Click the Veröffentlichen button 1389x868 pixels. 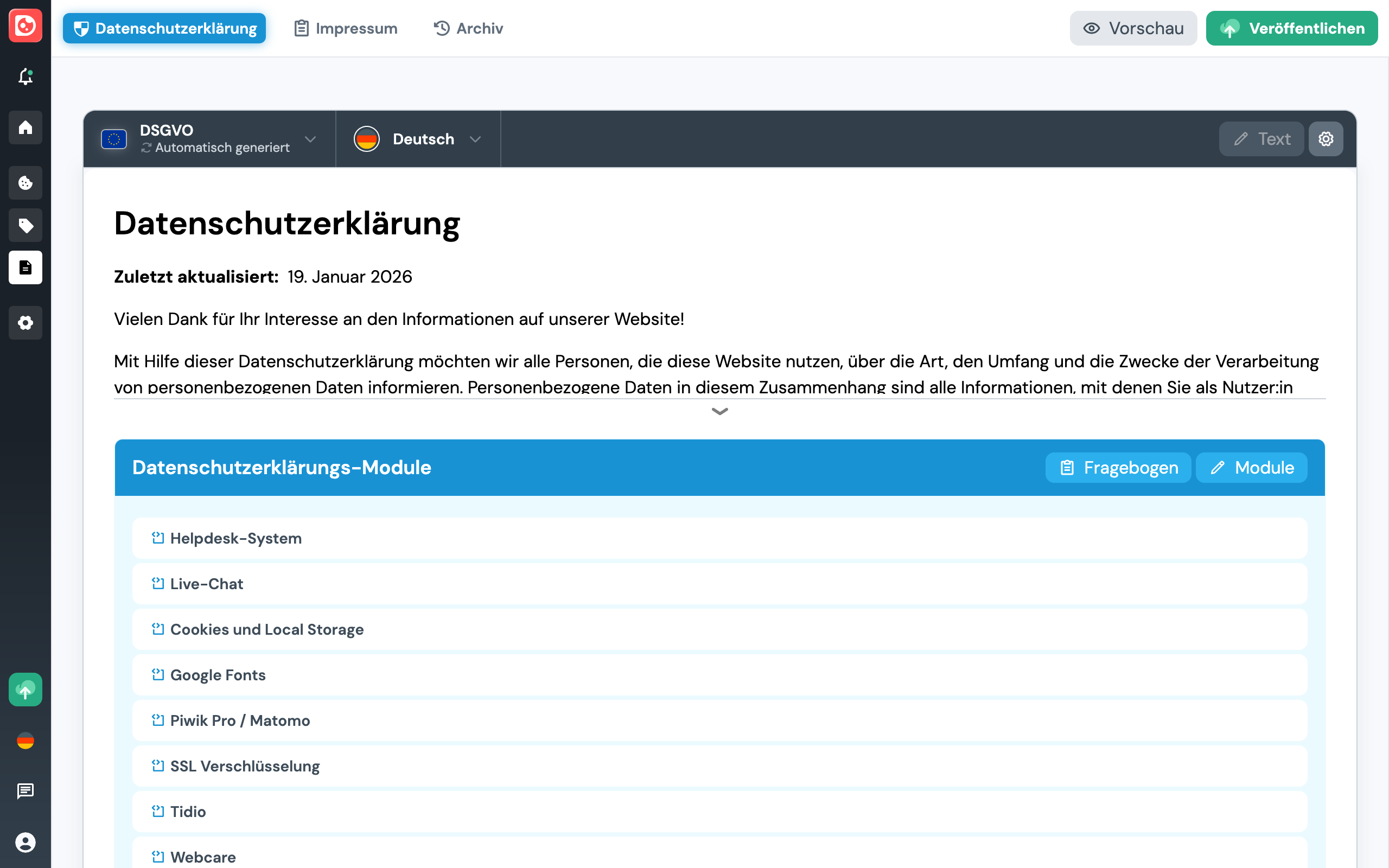pyautogui.click(x=1291, y=28)
